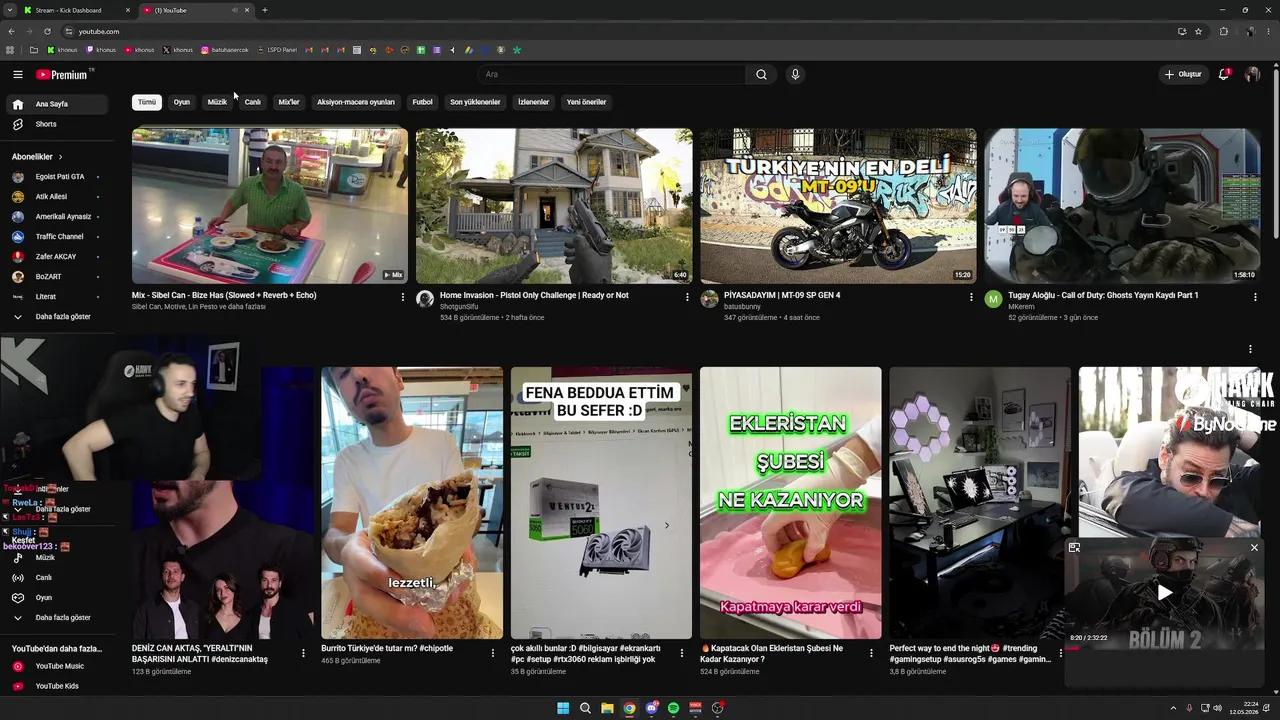This screenshot has width=1280, height=720.
Task: Open the MT-09 SP GEN 4 thumbnail
Action: coord(838,206)
